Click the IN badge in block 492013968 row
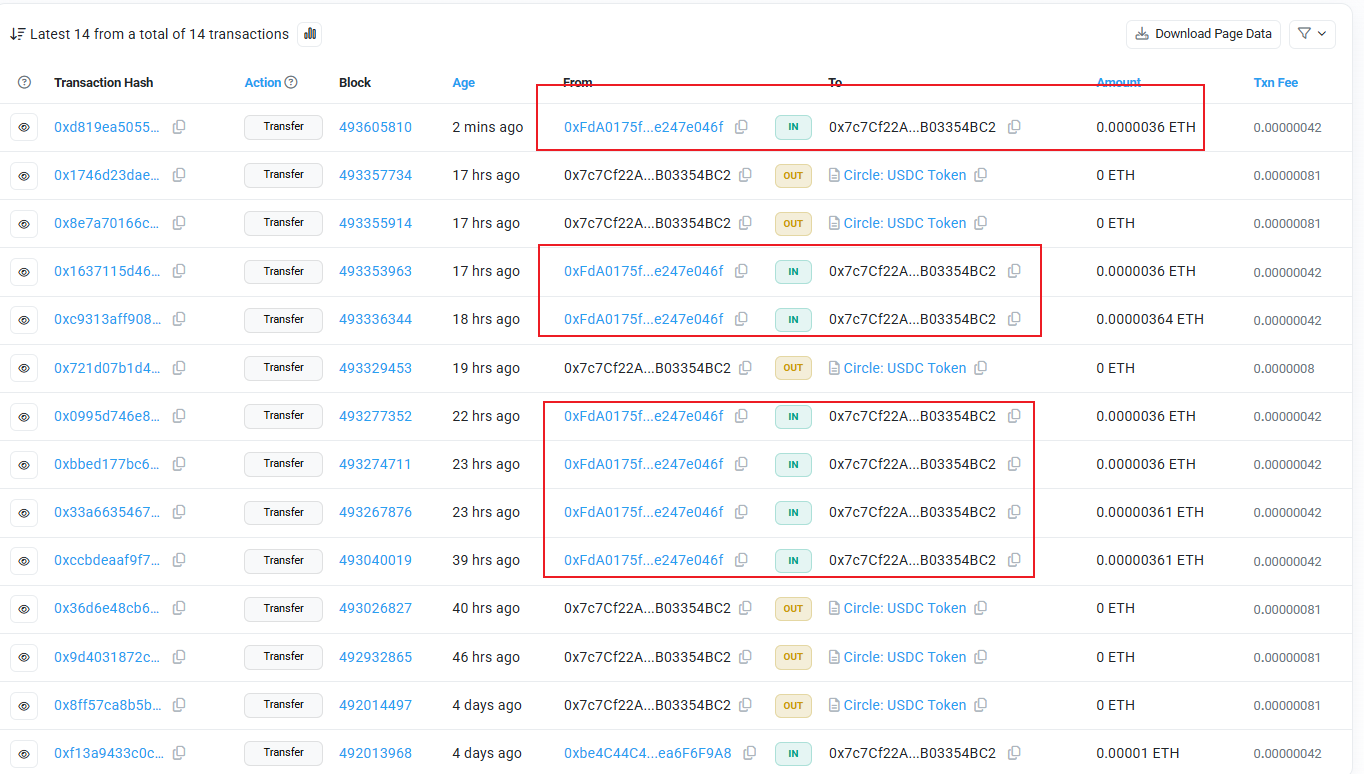The height and width of the screenshot is (774, 1364). tap(793, 753)
